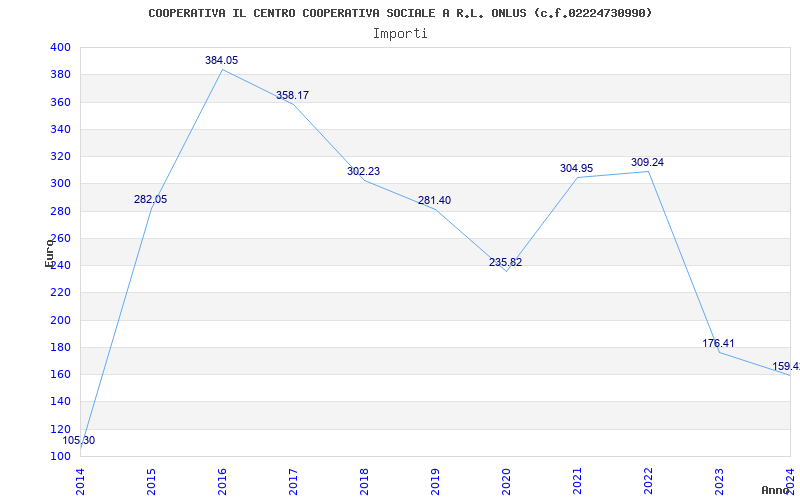Click the 400 y-axis tick label
Screen dimensions: 800x500
pyautogui.click(x=60, y=47)
